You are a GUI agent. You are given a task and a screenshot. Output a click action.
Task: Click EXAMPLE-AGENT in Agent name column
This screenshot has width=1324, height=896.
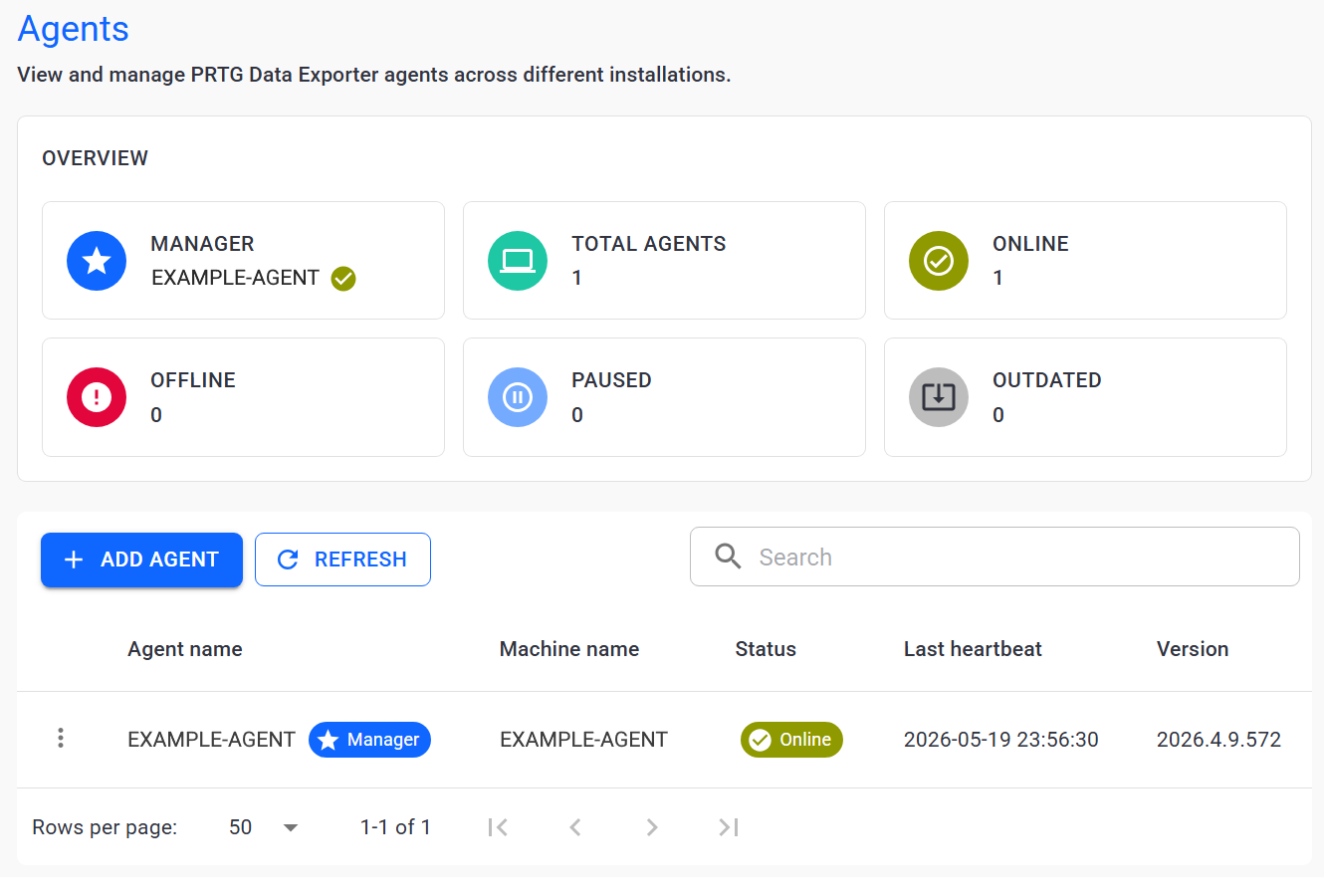(x=211, y=740)
